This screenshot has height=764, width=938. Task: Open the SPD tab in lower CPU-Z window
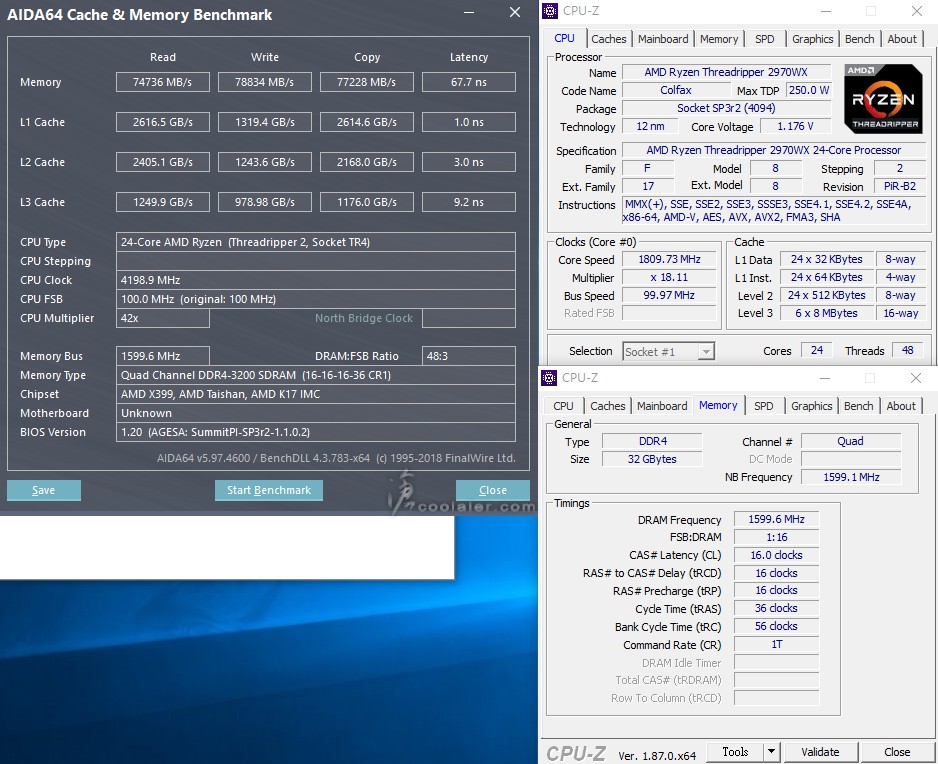click(x=763, y=406)
